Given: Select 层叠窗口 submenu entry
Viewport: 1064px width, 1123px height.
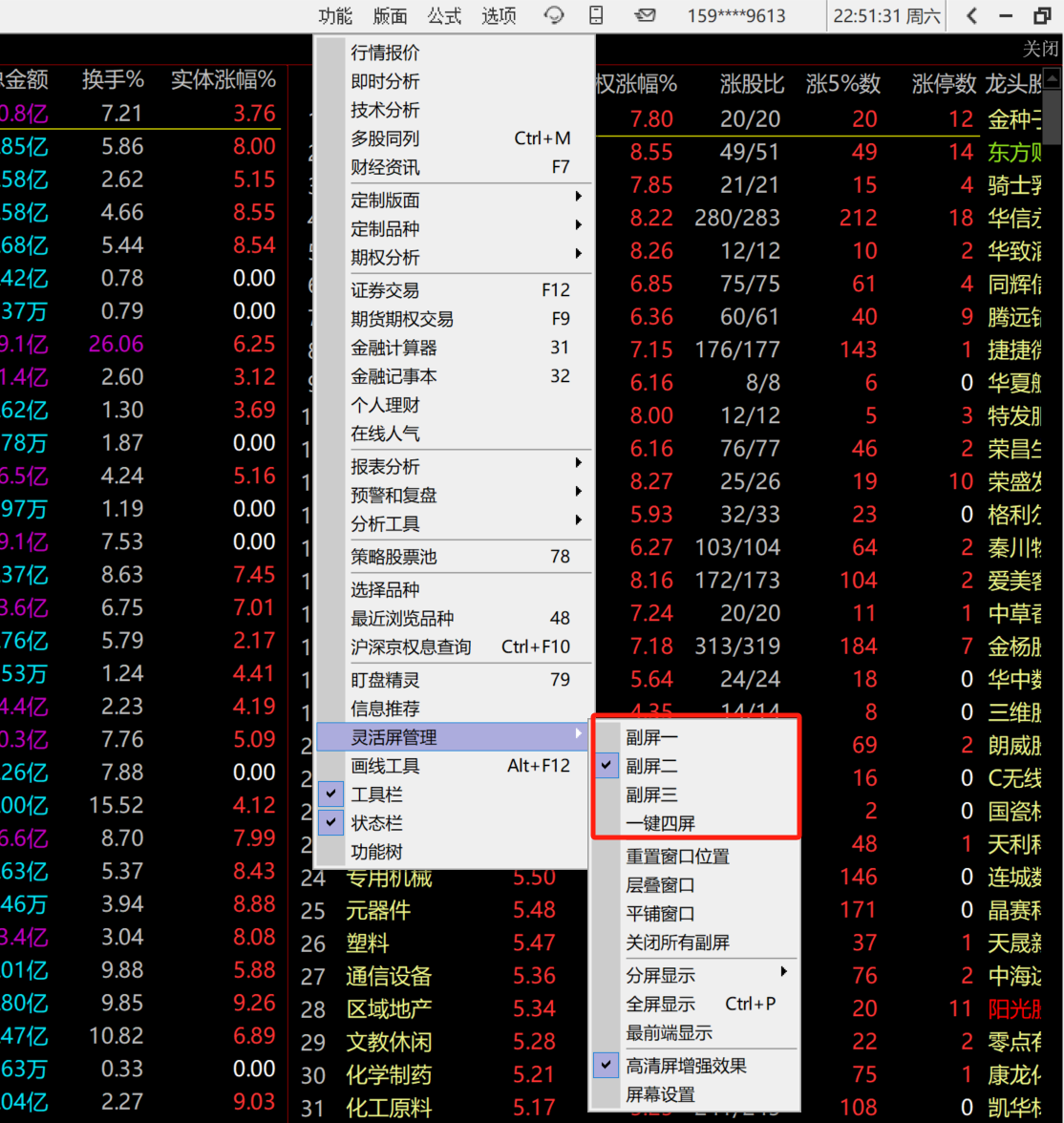Looking at the screenshot, I should 695,884.
